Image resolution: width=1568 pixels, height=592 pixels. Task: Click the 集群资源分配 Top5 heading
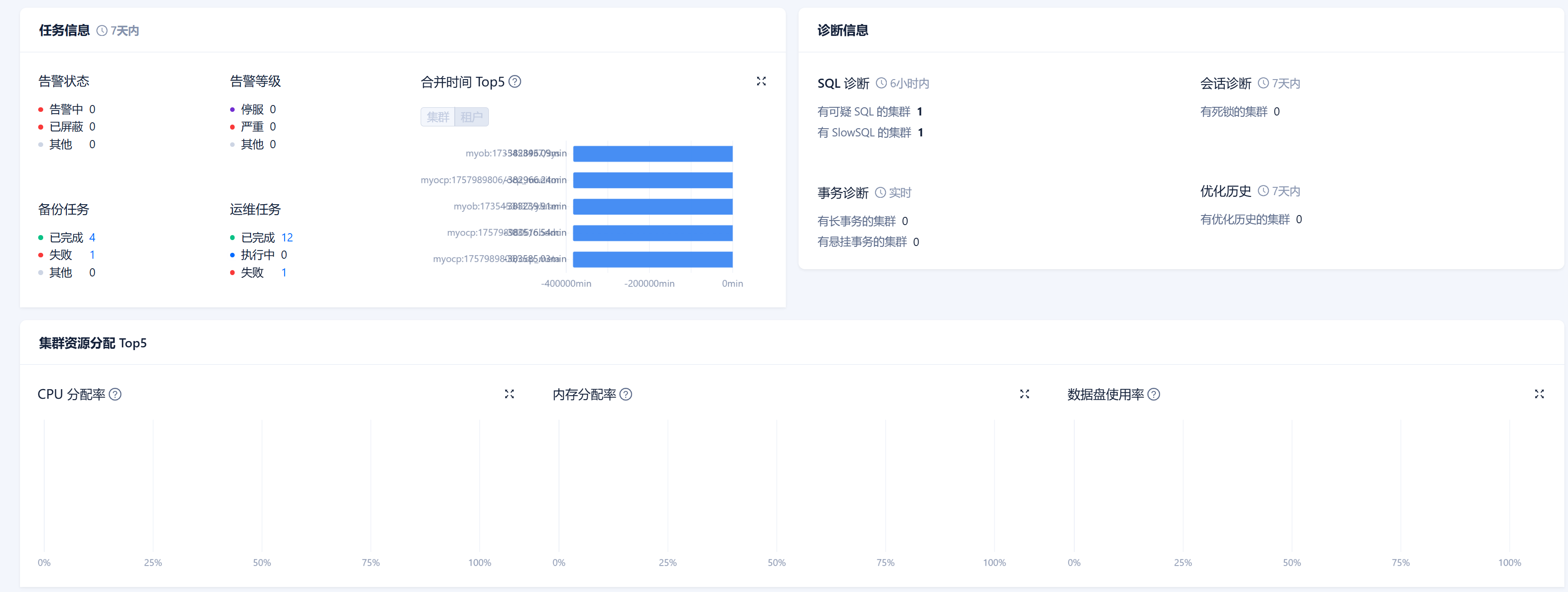click(x=92, y=343)
